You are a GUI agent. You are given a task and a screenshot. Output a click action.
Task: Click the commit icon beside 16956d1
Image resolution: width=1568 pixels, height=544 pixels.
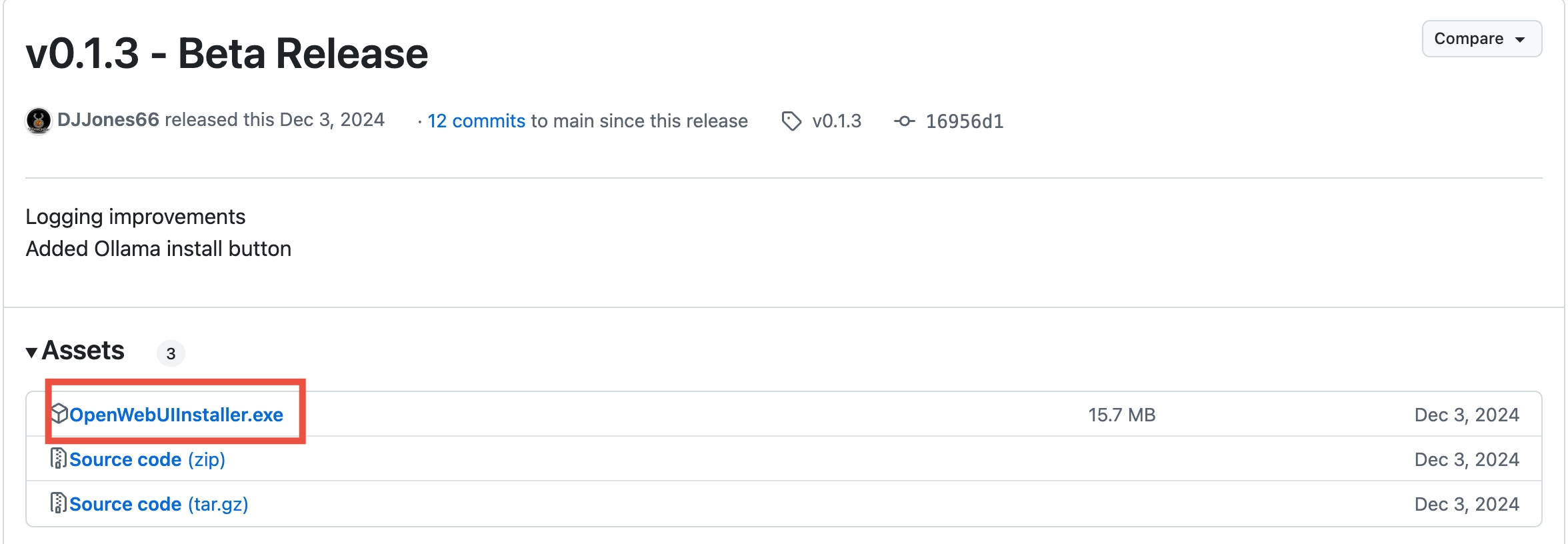[x=905, y=121]
